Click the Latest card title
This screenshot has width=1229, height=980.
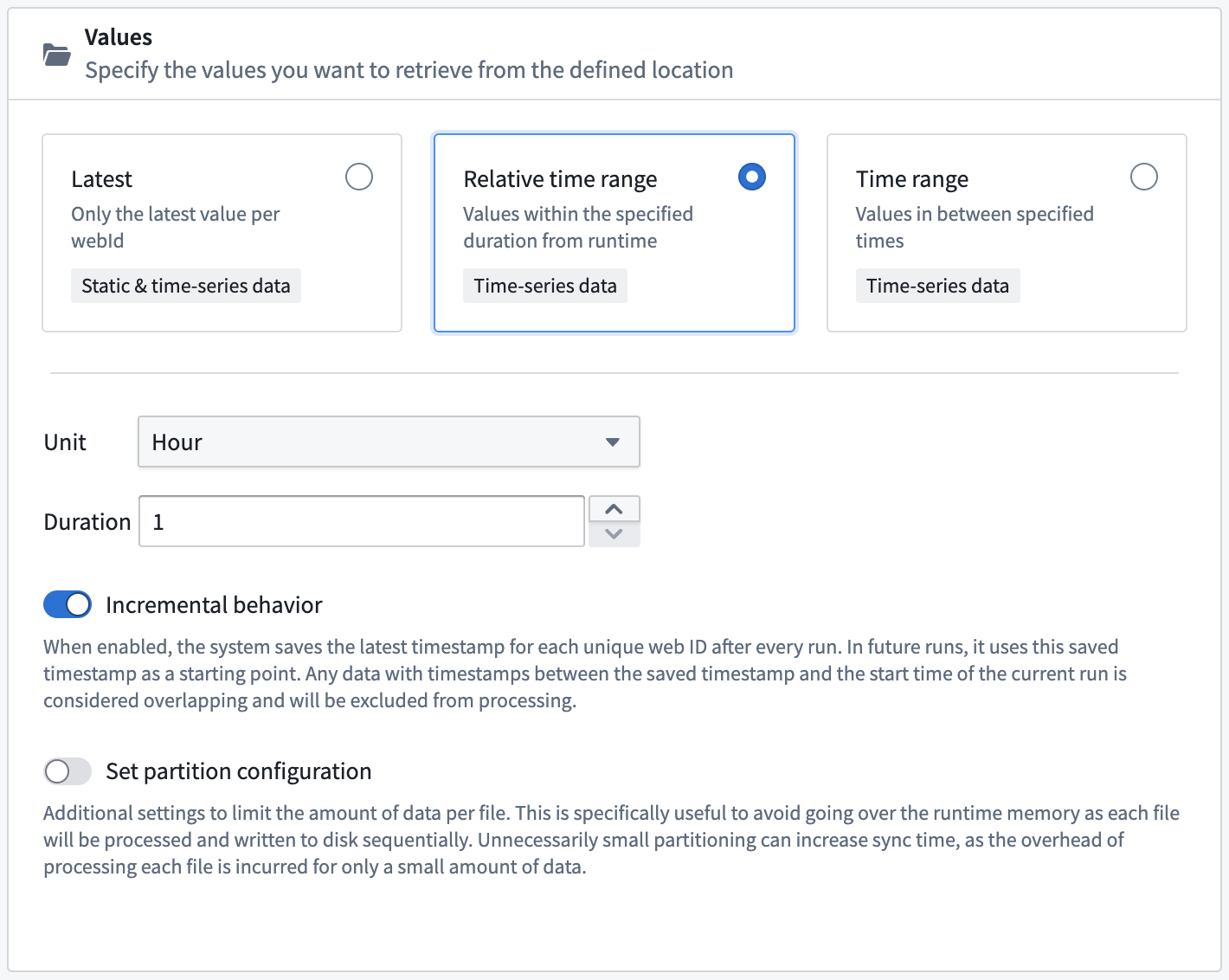(102, 179)
